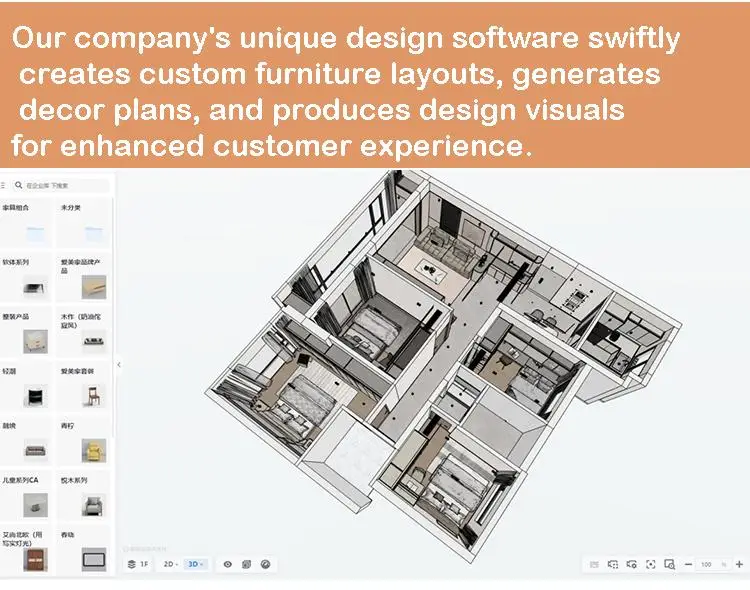This screenshot has width=750, height=590.
Task: Select the framed screen thumbnail
Action: coord(94,560)
